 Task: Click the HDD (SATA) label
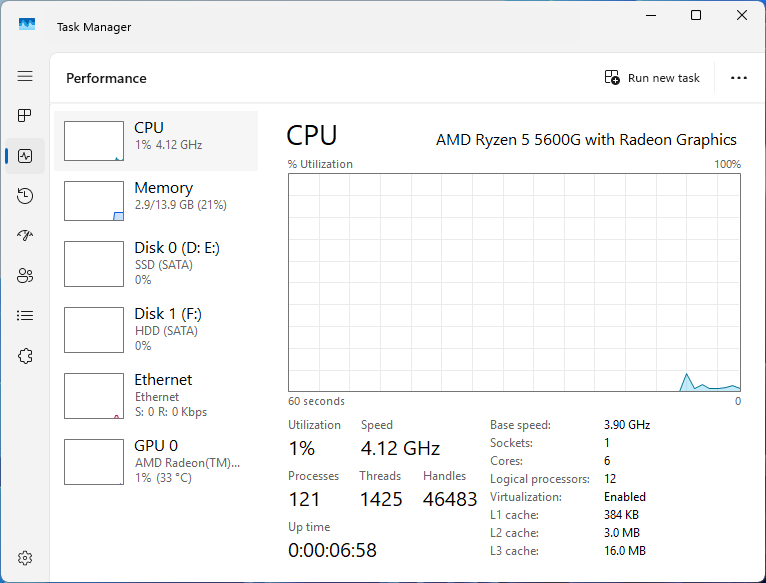[166, 331]
